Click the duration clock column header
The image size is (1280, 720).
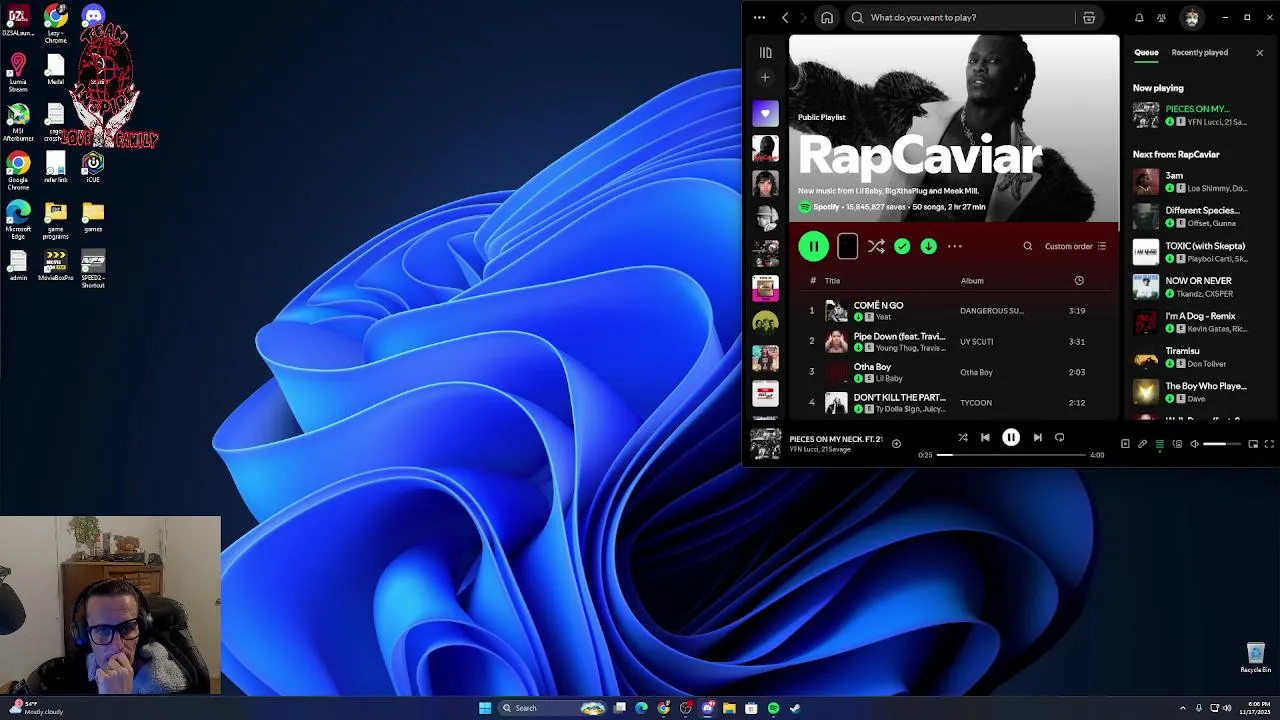(x=1079, y=281)
